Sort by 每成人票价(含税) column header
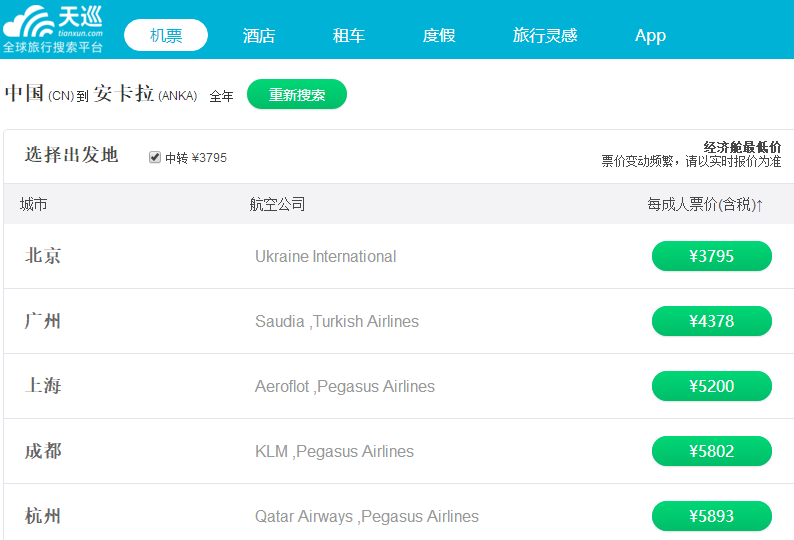This screenshot has width=794, height=540. (705, 204)
